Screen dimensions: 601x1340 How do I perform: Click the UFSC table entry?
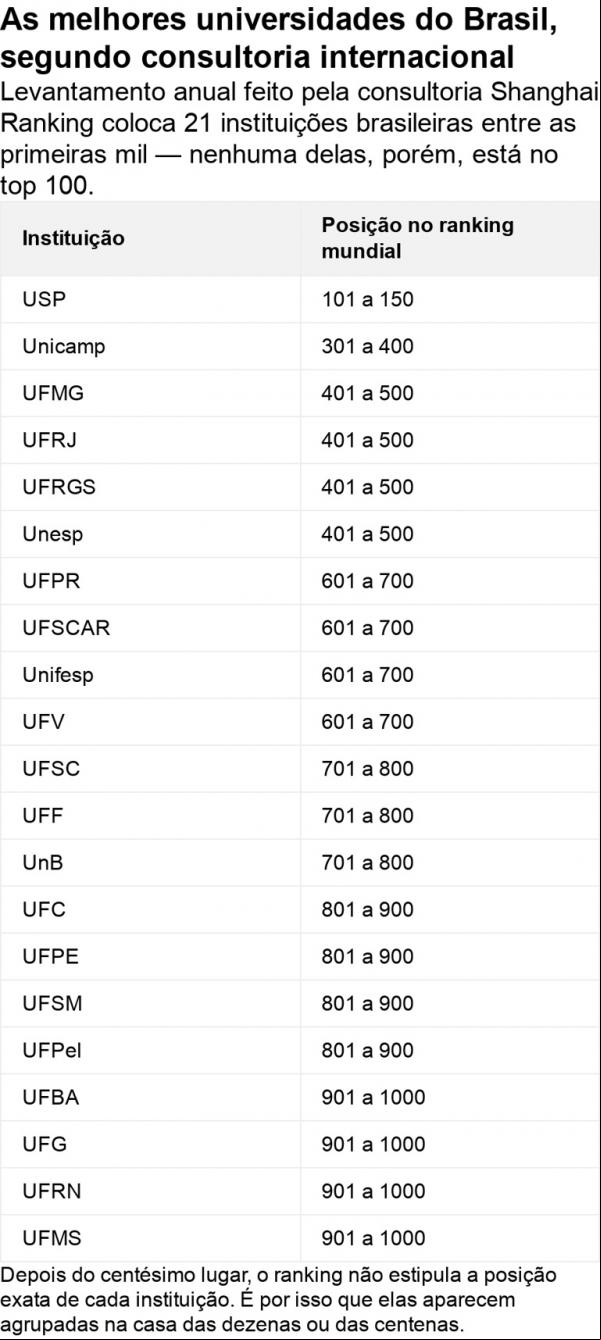pyautogui.click(x=300, y=769)
